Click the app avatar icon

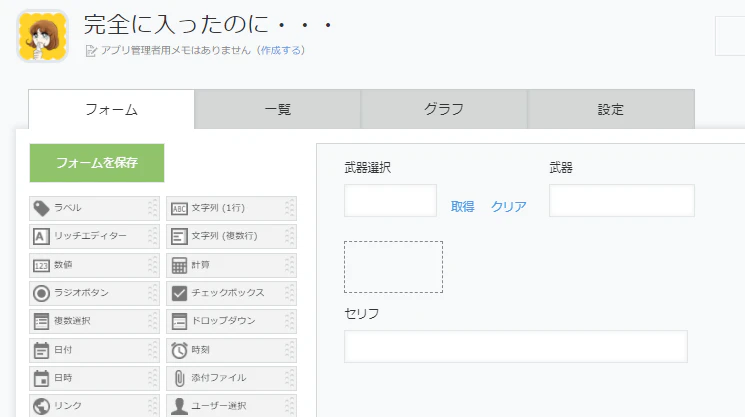point(42,36)
